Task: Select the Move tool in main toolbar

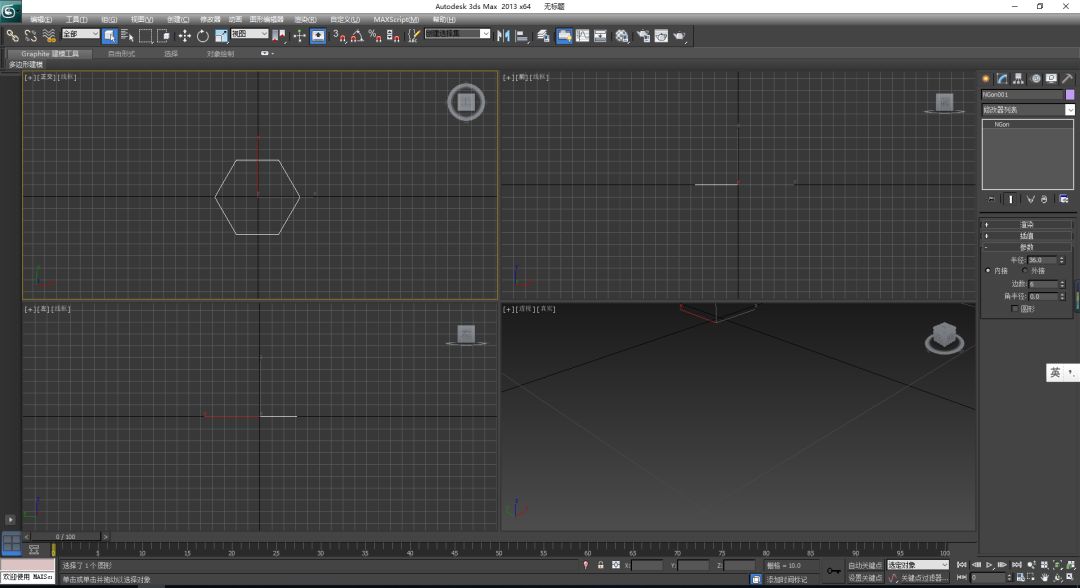Action: (184, 36)
